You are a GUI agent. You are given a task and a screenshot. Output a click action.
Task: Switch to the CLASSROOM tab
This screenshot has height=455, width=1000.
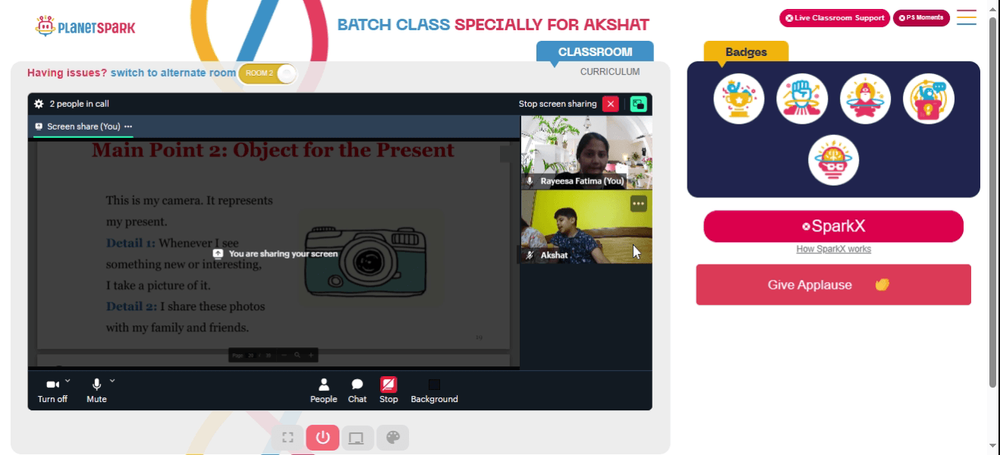point(595,52)
